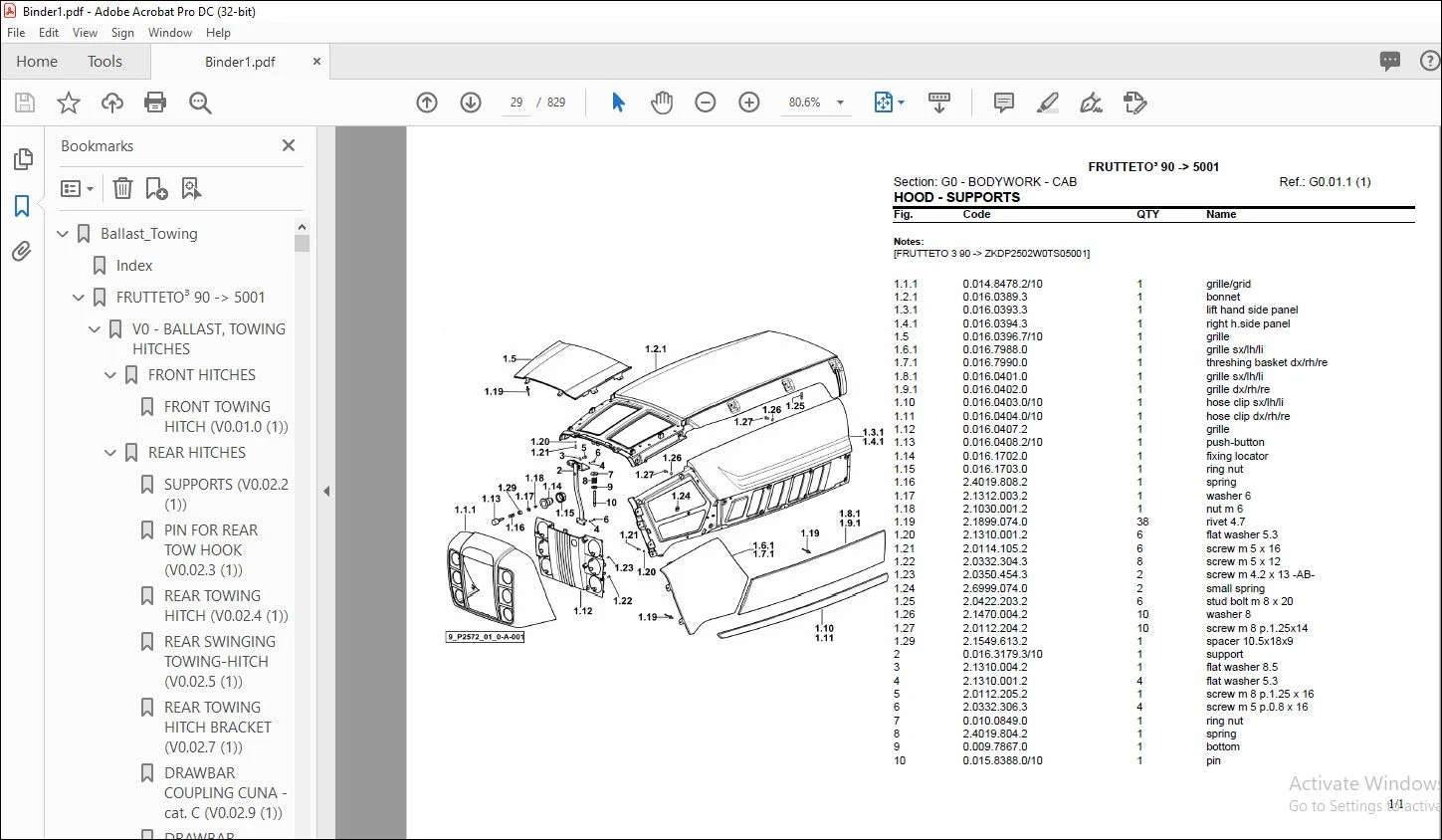Viewport: 1442px width, 840px height.
Task: Click the scrolling mode download icon
Action: (938, 103)
